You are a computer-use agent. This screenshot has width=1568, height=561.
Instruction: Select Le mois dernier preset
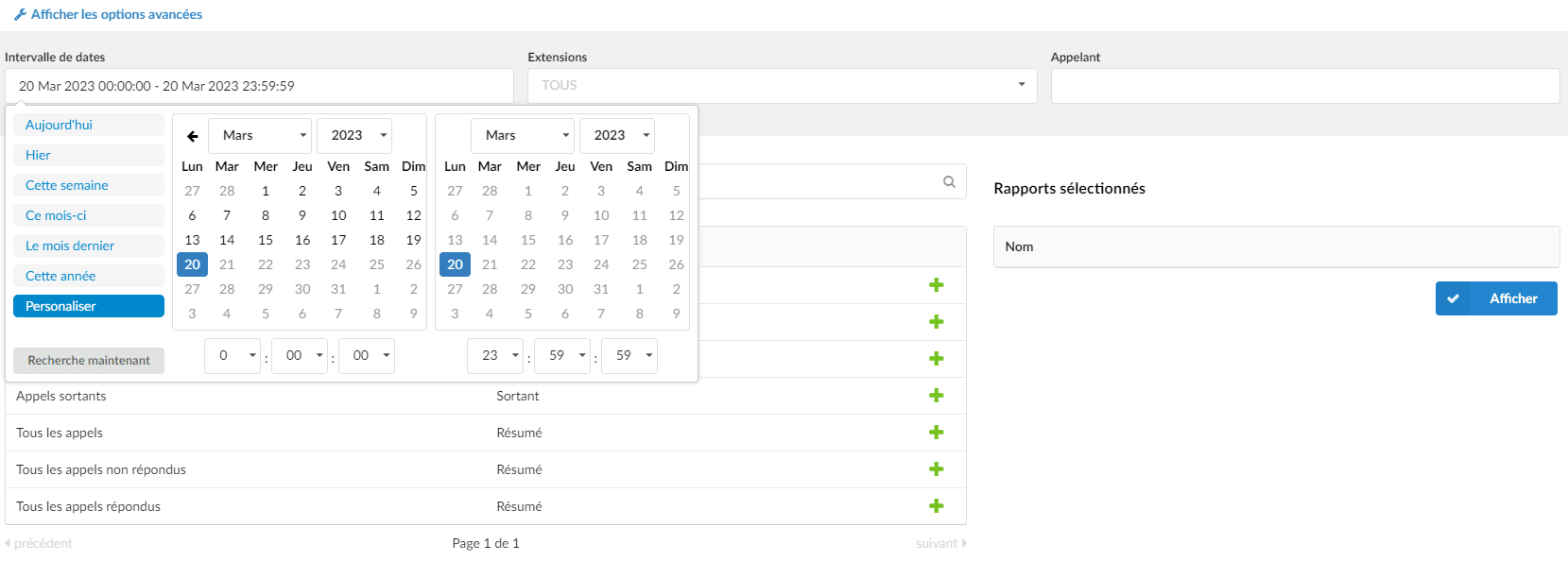[89, 246]
